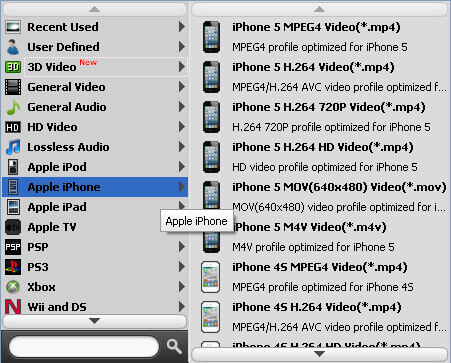
Task: Click the red New badge beside 3D Video
Action: coord(88,62)
